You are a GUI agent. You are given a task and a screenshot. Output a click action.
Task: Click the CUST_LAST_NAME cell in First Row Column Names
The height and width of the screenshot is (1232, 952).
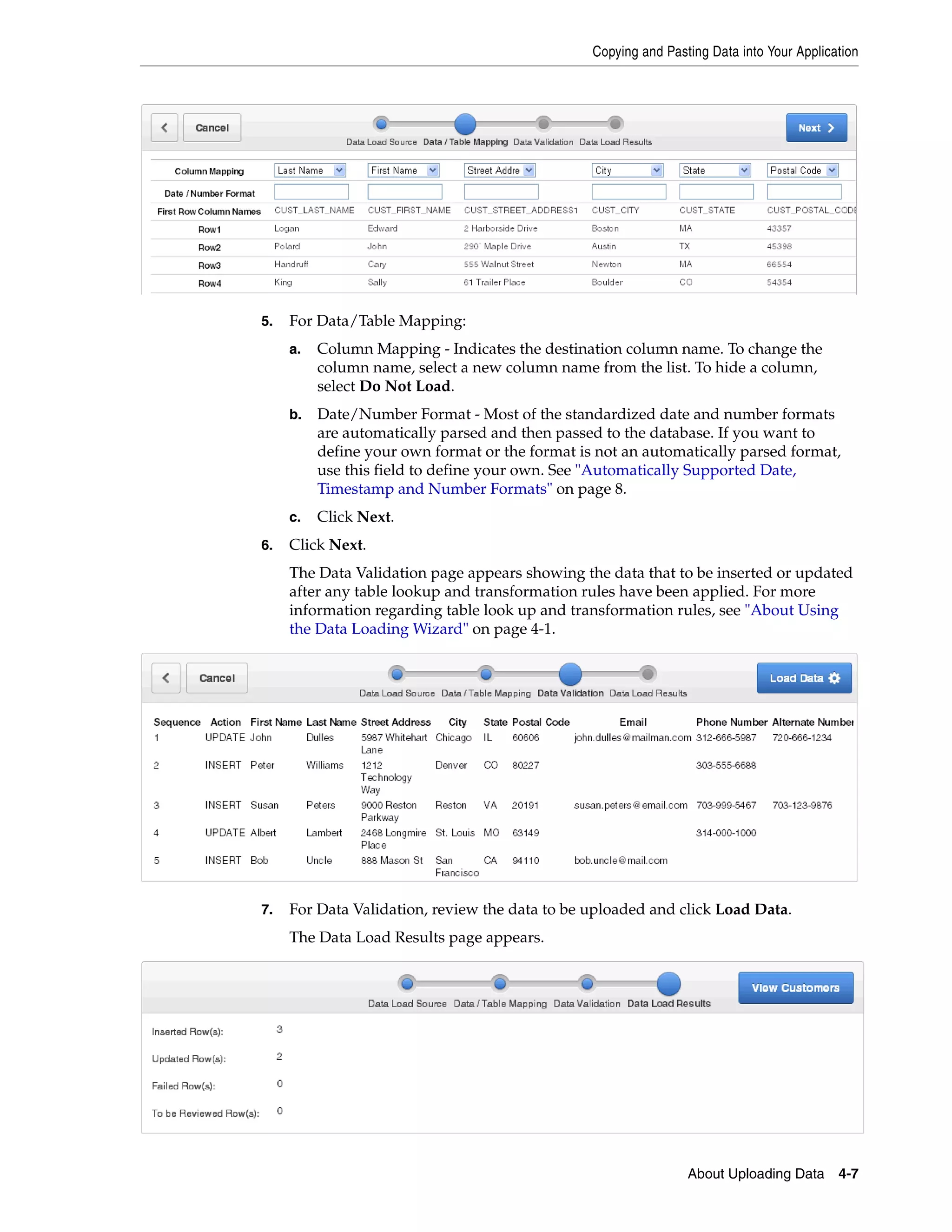(314, 210)
